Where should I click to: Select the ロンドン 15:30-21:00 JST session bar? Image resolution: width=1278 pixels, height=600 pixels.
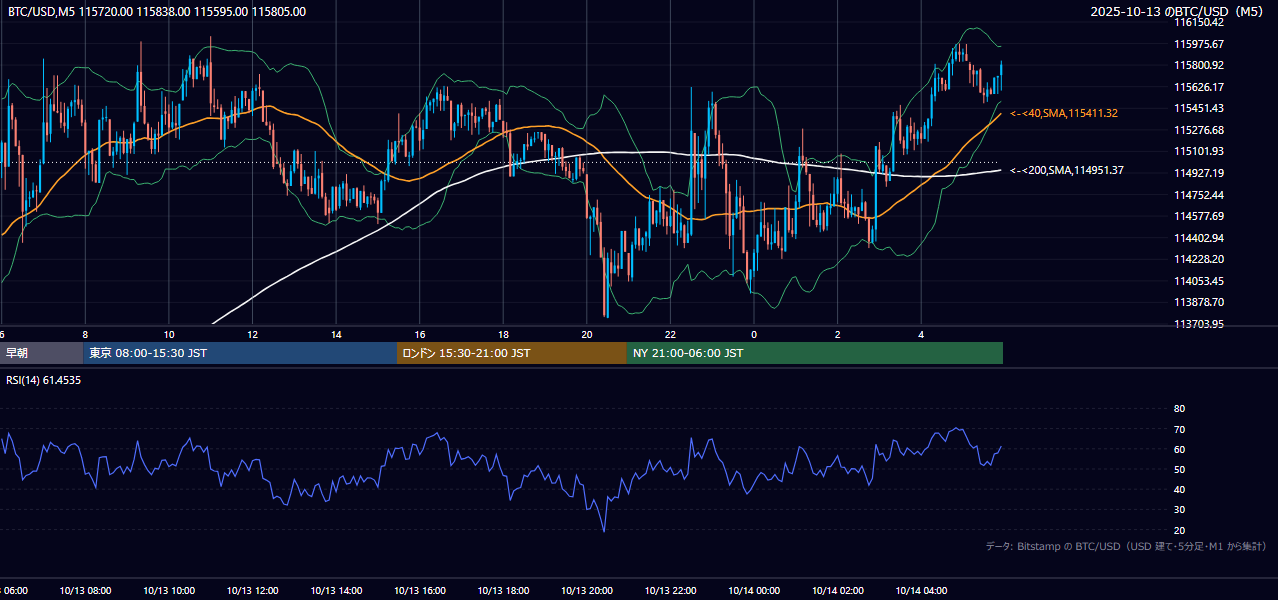point(512,353)
